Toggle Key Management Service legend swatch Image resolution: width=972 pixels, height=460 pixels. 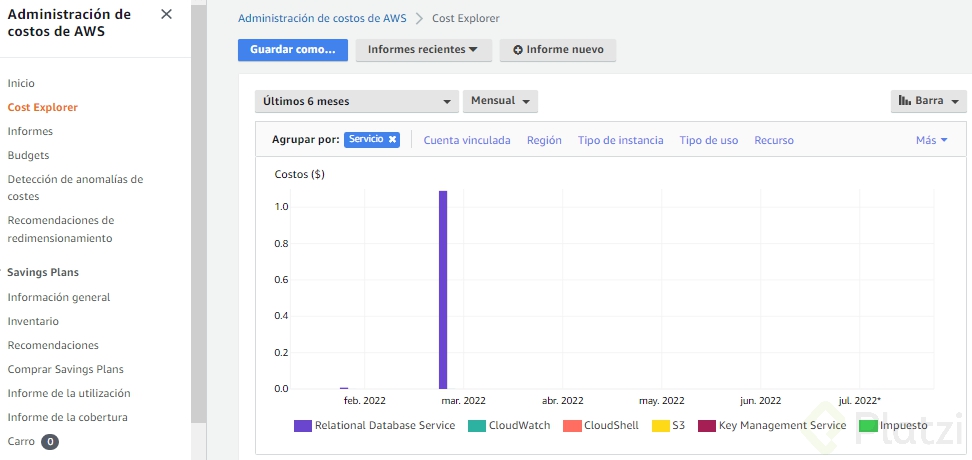click(706, 426)
